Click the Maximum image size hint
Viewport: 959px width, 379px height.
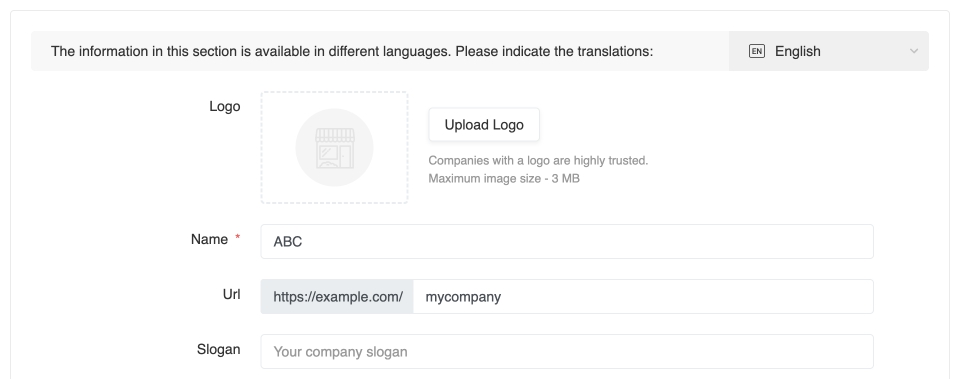point(504,178)
